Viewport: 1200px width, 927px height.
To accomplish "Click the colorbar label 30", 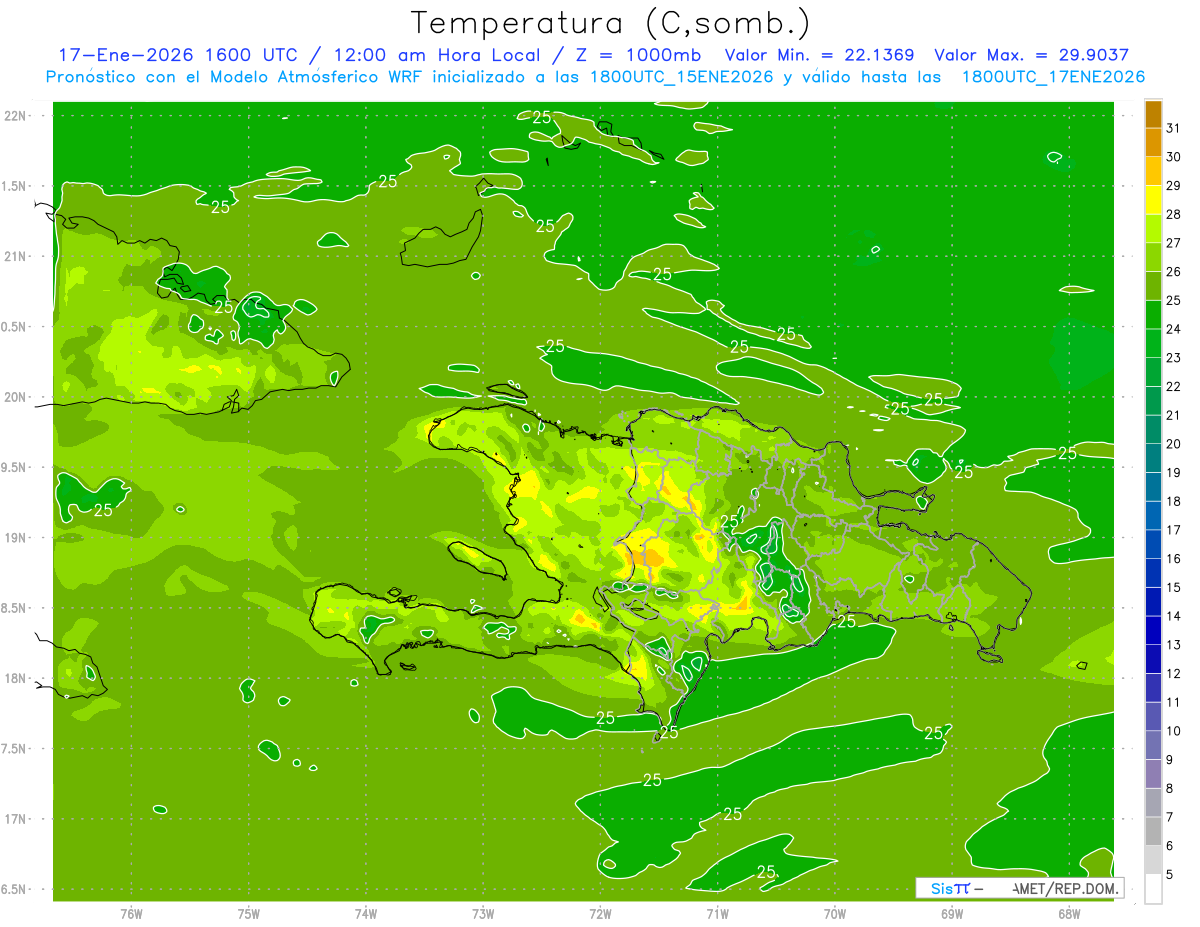I will pos(1174,156).
